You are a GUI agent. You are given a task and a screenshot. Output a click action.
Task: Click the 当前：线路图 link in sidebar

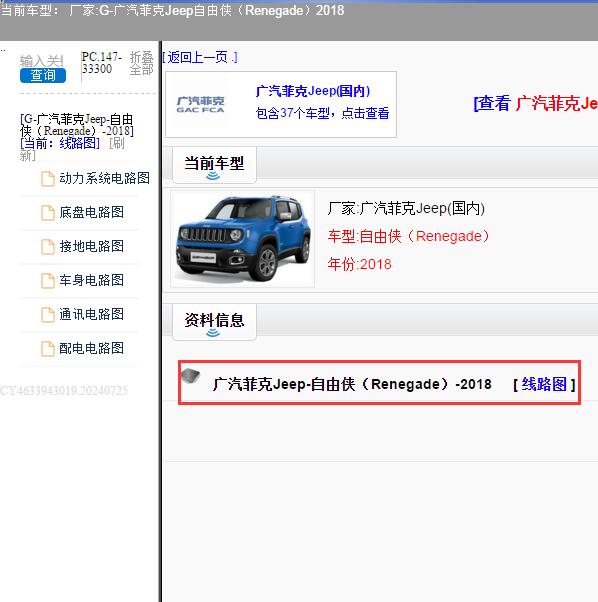tap(60, 143)
